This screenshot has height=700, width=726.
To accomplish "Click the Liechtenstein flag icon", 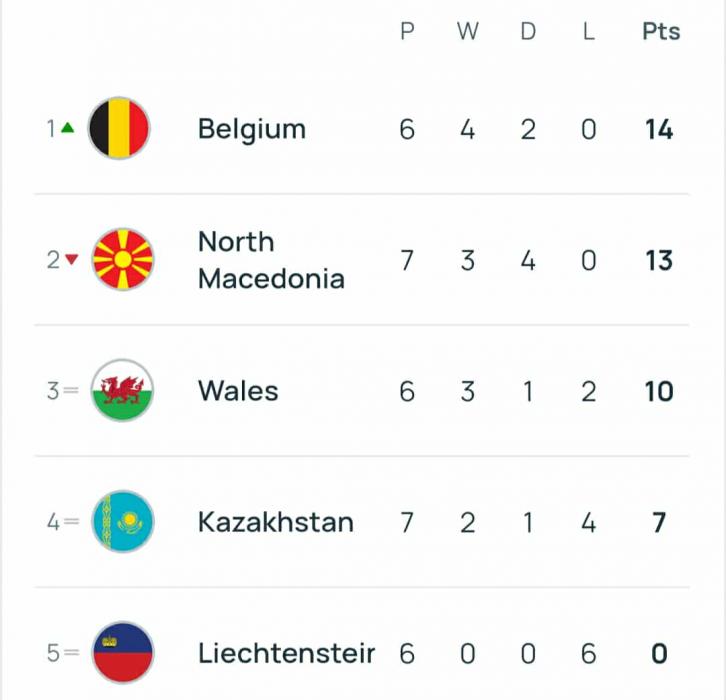I will [123, 653].
